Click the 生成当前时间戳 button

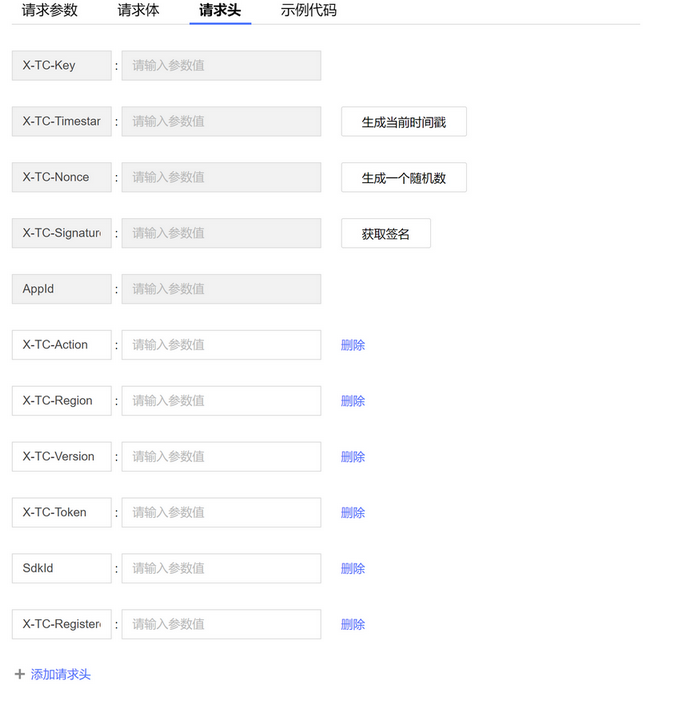coord(404,121)
